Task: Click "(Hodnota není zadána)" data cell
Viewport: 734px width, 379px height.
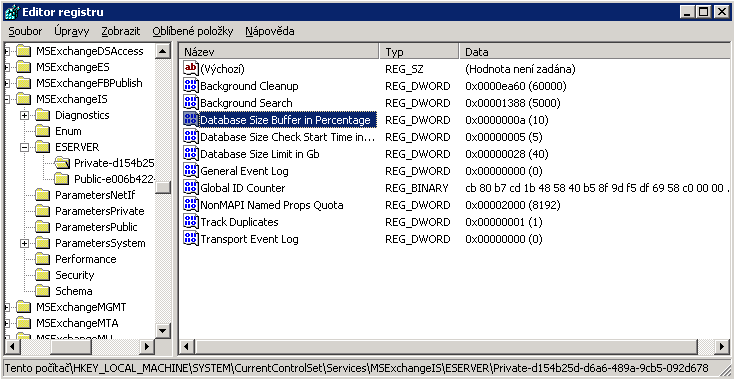Action: pos(520,69)
